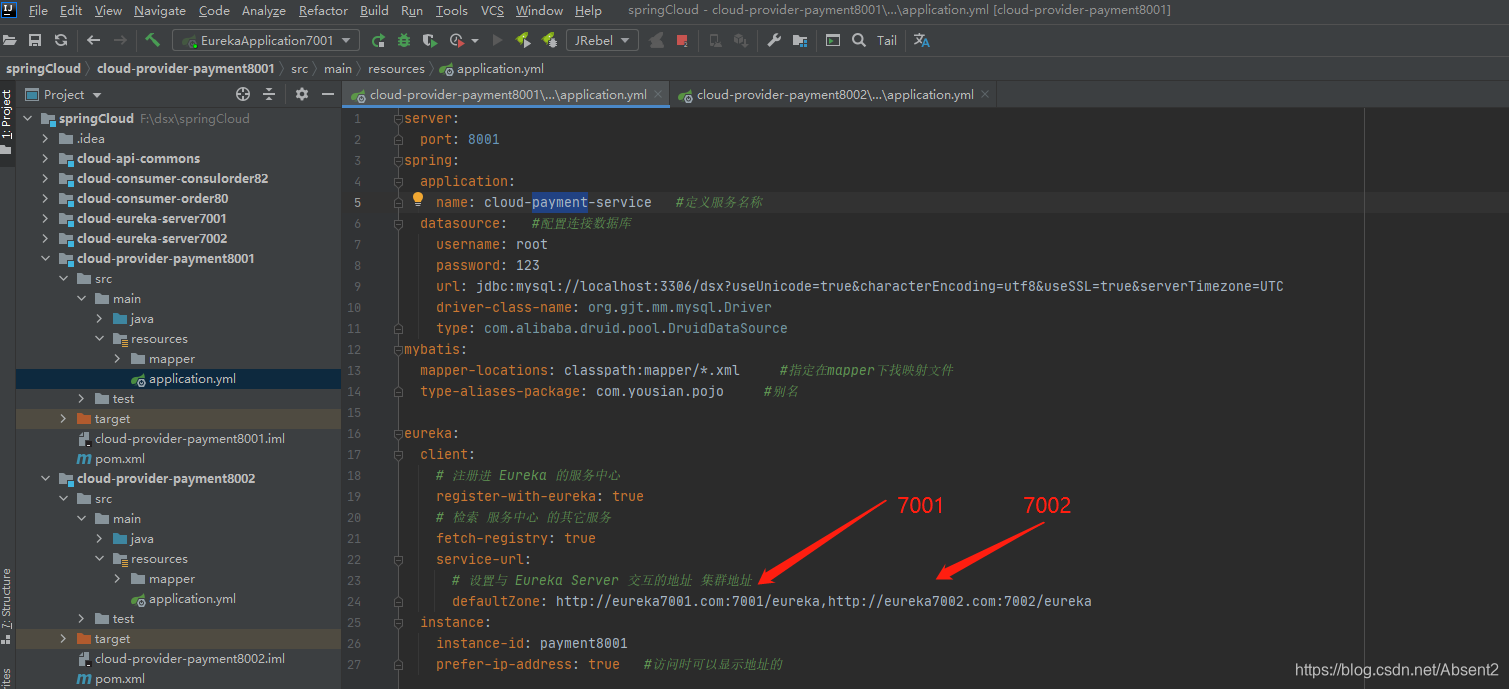Open the File menu

(38, 10)
